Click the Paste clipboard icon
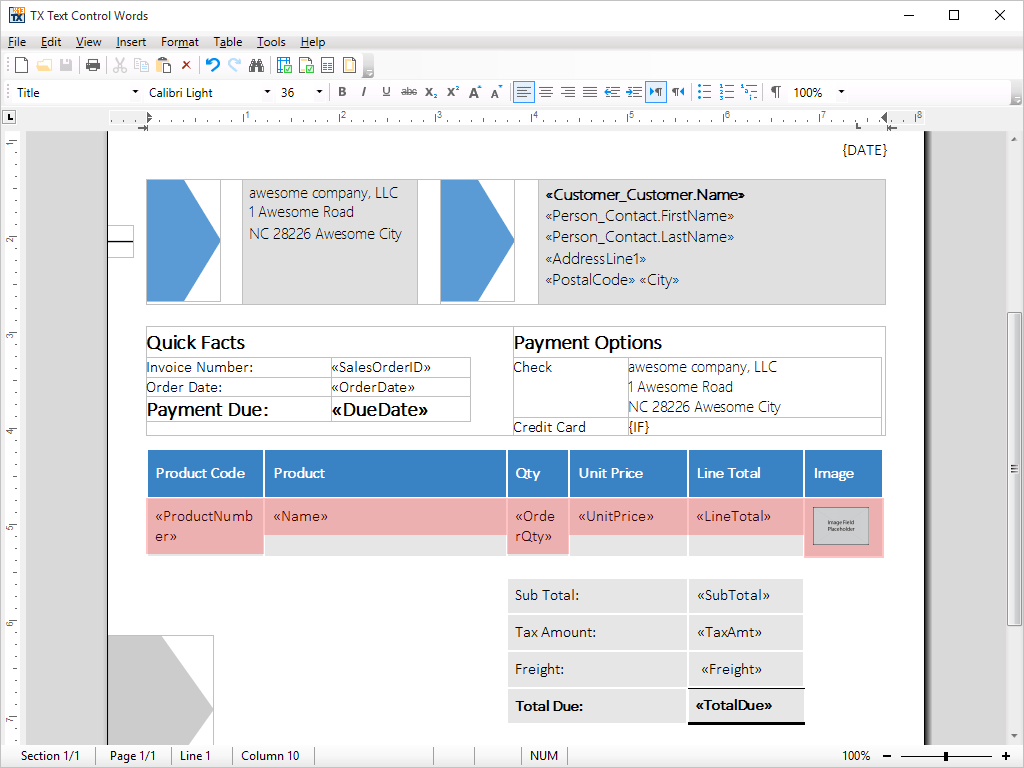Screen dimensions: 1024x768 point(163,65)
